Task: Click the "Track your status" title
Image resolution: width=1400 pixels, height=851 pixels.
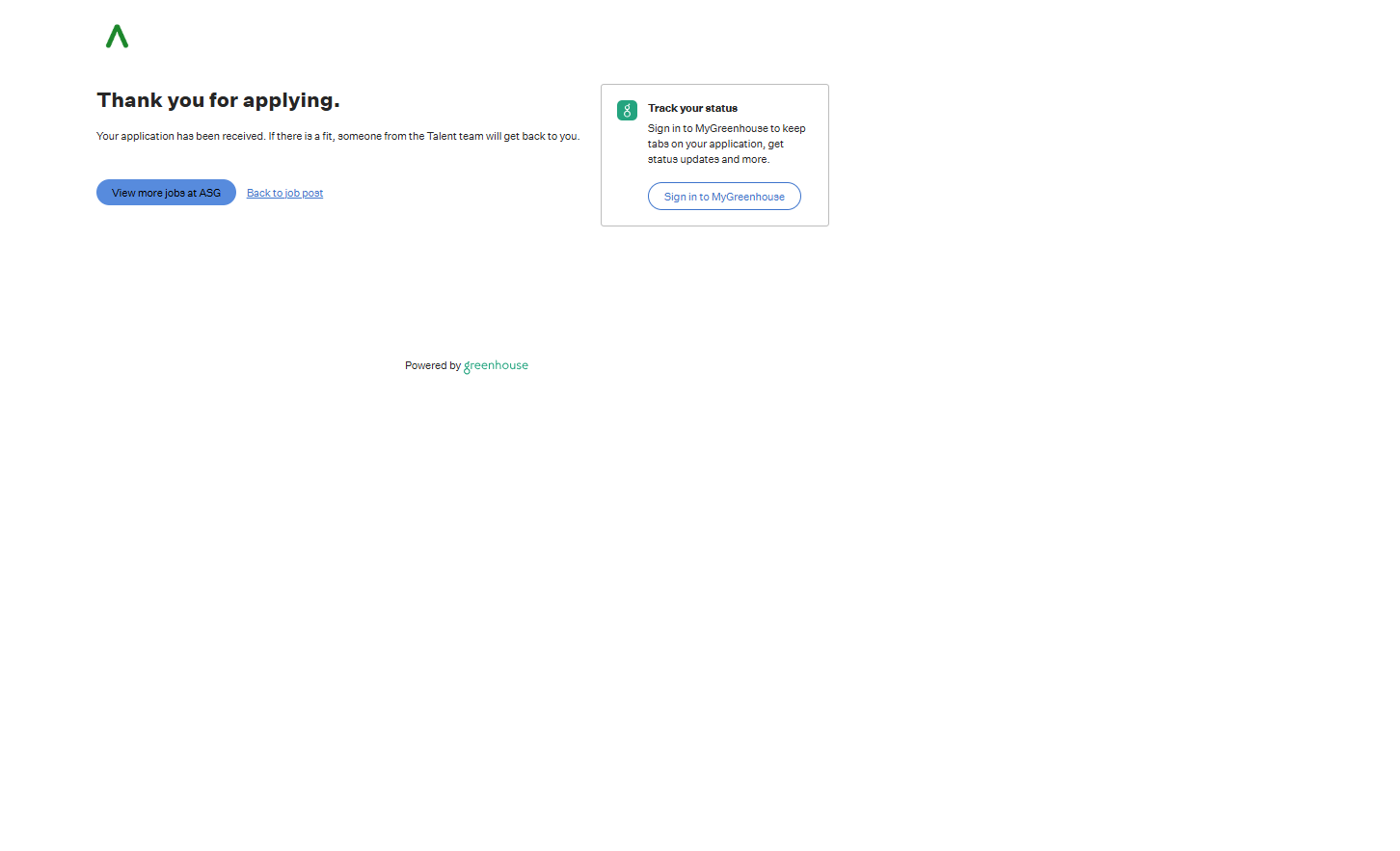Action: 692,109
